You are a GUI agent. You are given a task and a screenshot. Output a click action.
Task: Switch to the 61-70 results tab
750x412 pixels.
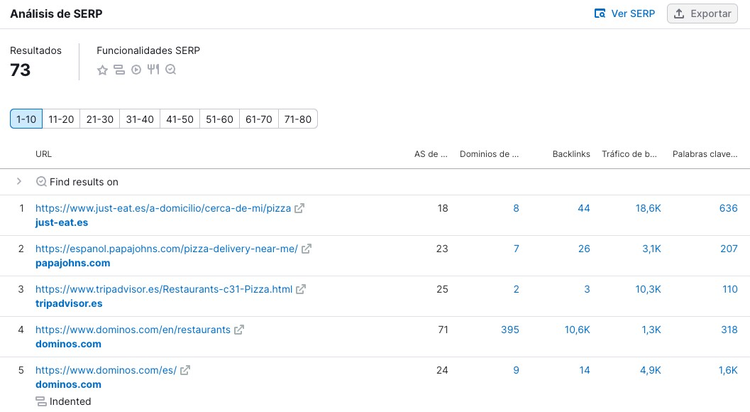coord(259,119)
